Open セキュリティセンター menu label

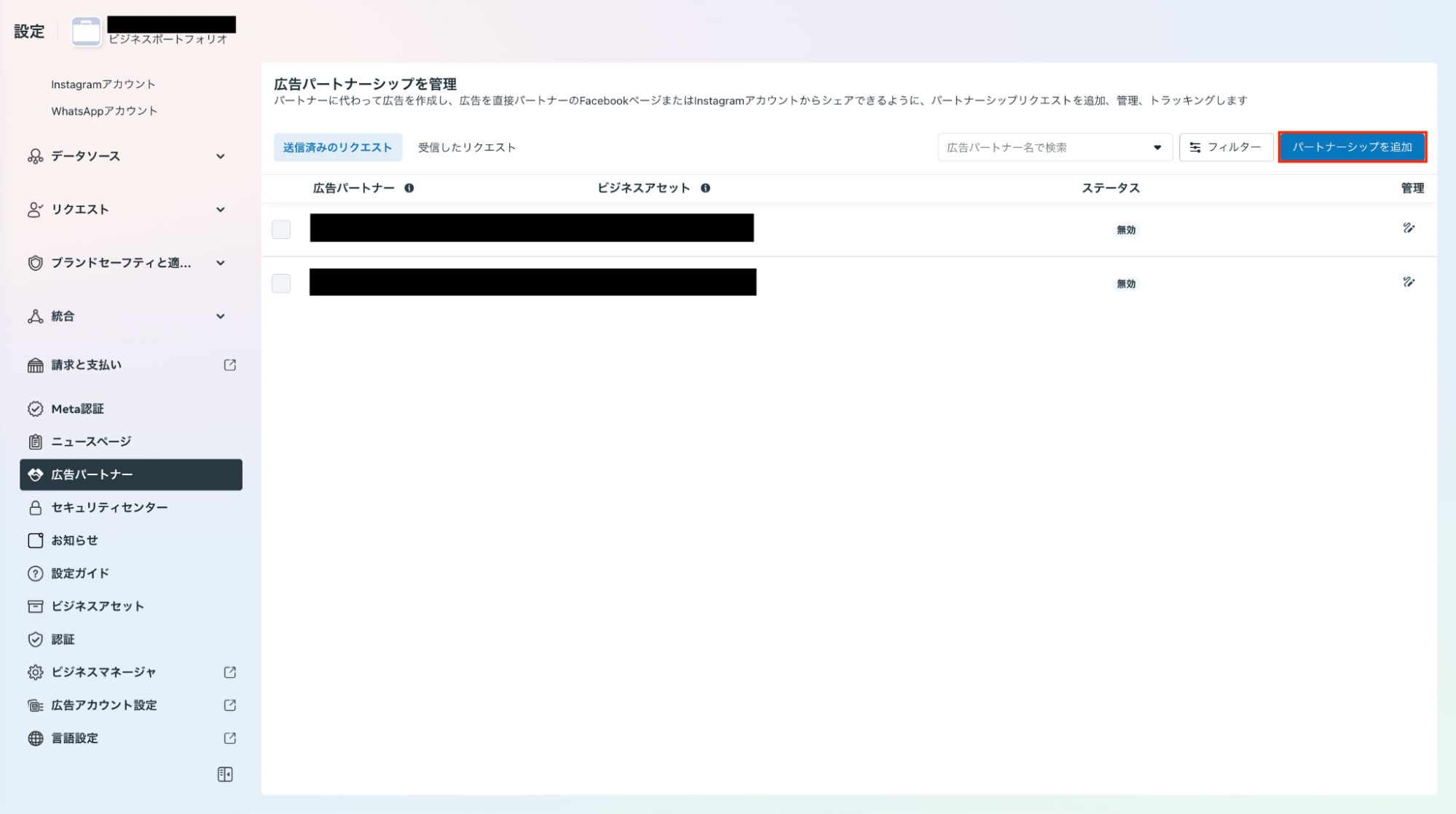pyautogui.click(x=109, y=508)
